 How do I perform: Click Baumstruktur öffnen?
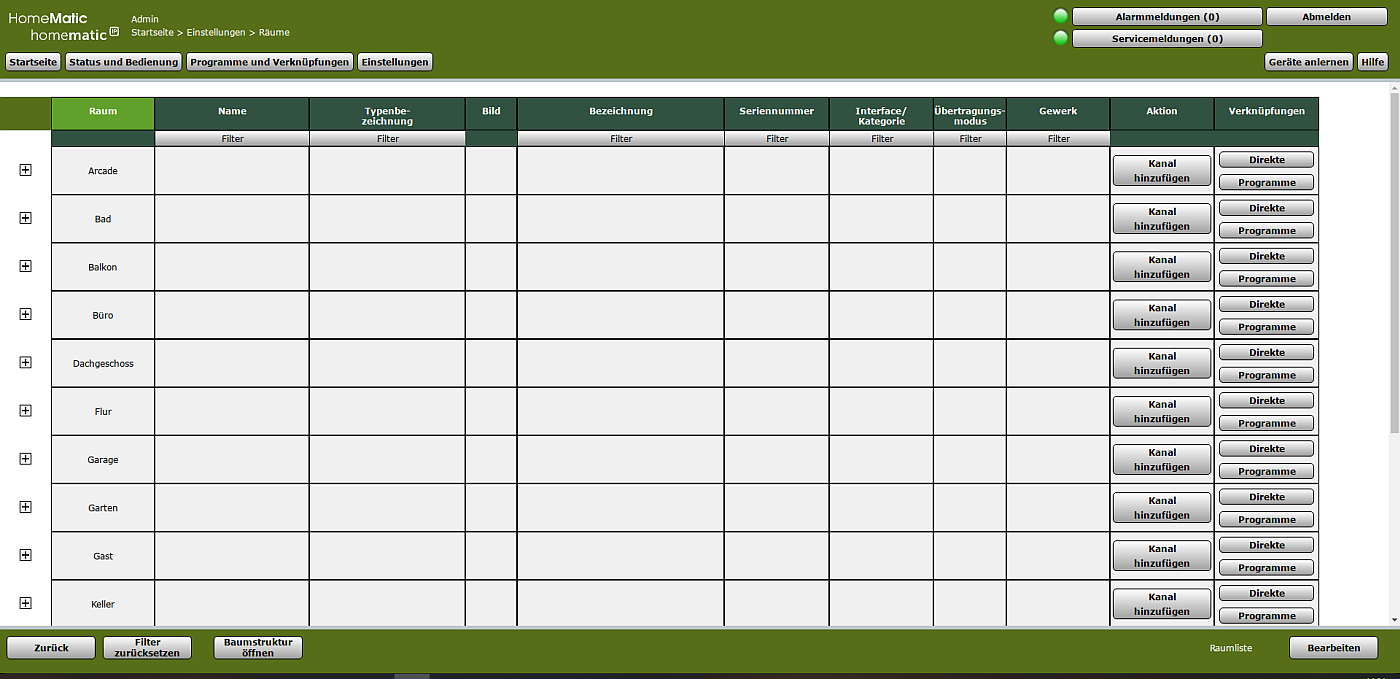258,648
